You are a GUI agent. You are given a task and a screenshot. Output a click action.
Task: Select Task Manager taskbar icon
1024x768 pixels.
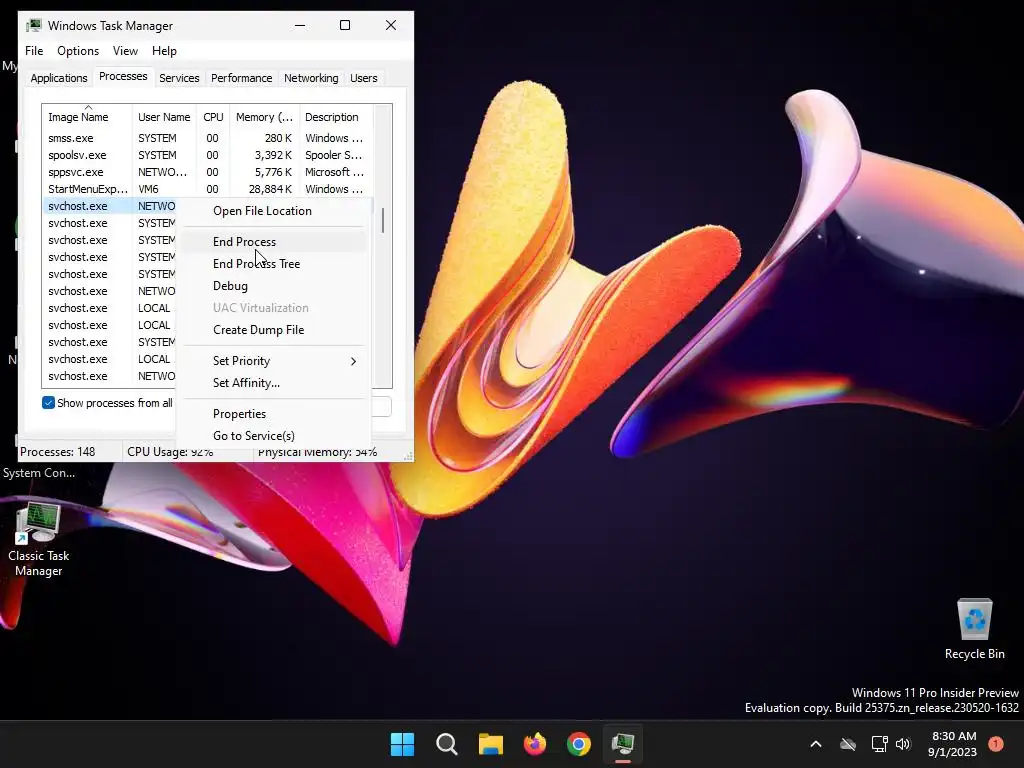(x=623, y=744)
